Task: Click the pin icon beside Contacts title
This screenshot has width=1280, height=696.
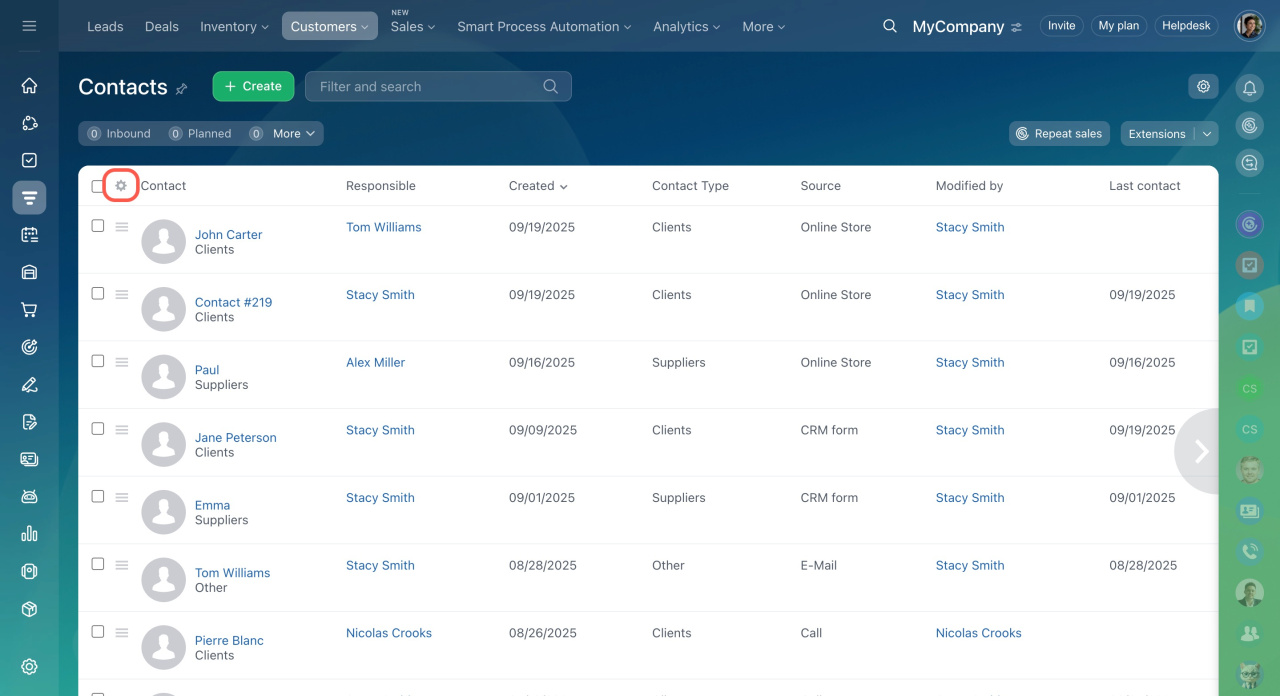Action: [x=182, y=88]
